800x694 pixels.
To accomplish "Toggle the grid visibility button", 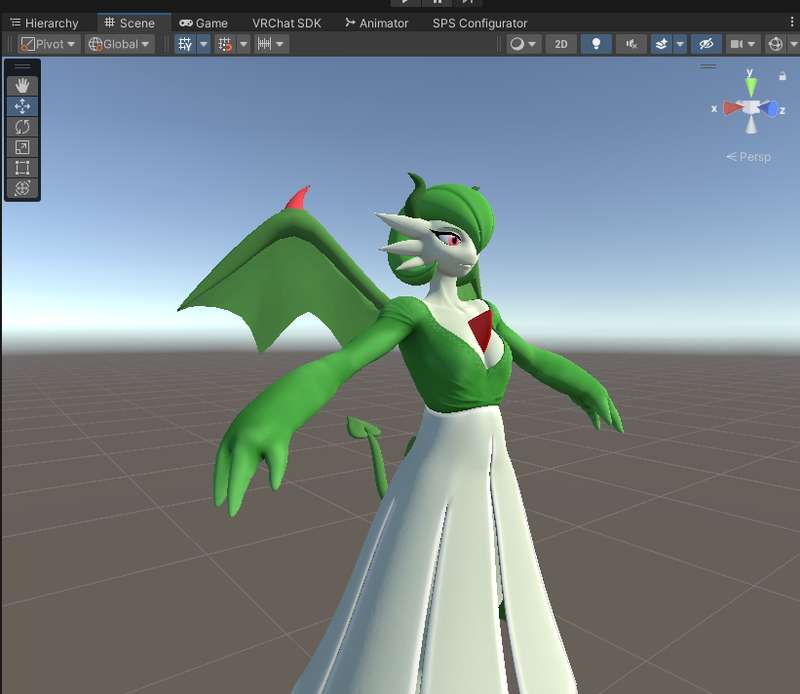I will 185,44.
